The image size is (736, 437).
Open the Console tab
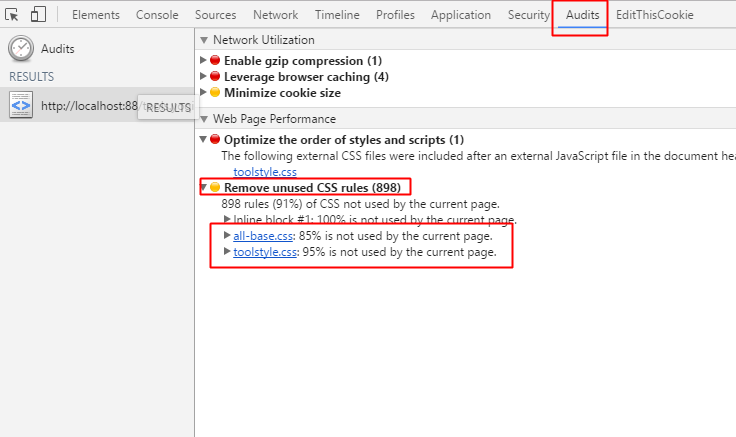point(157,15)
